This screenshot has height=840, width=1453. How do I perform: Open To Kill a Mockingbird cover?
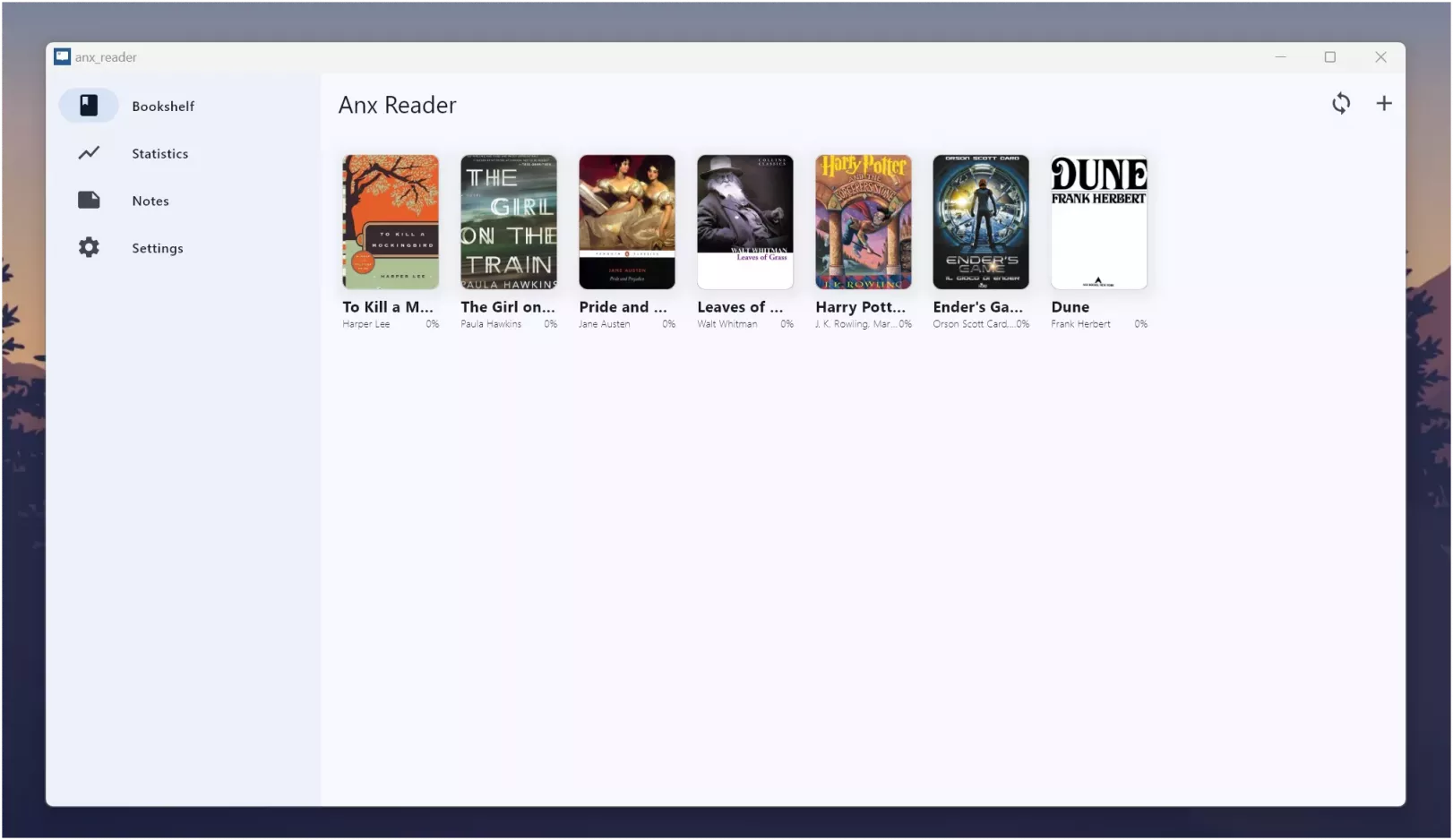point(391,222)
